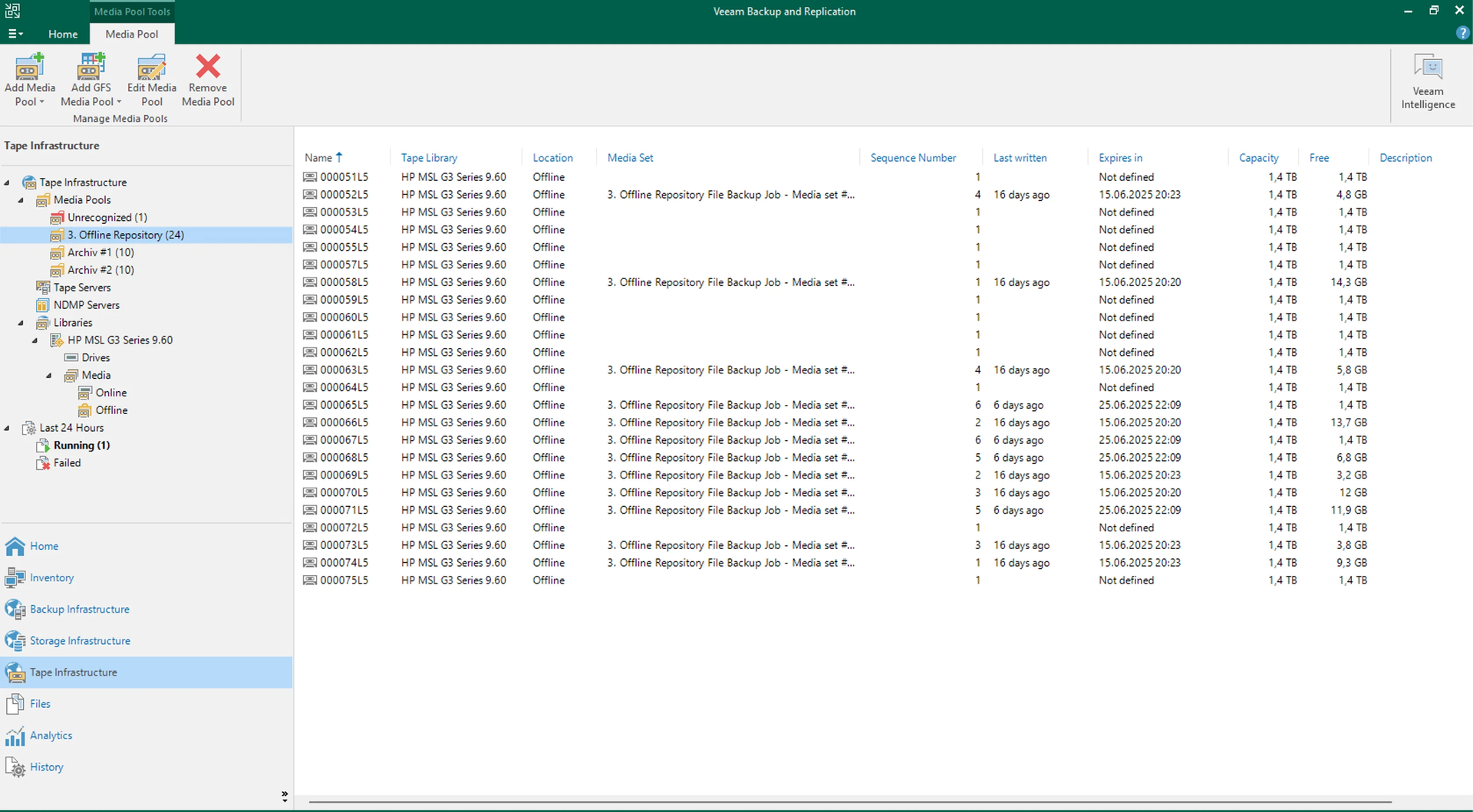Click the Media Pool Tools contextual tab label

point(132,12)
